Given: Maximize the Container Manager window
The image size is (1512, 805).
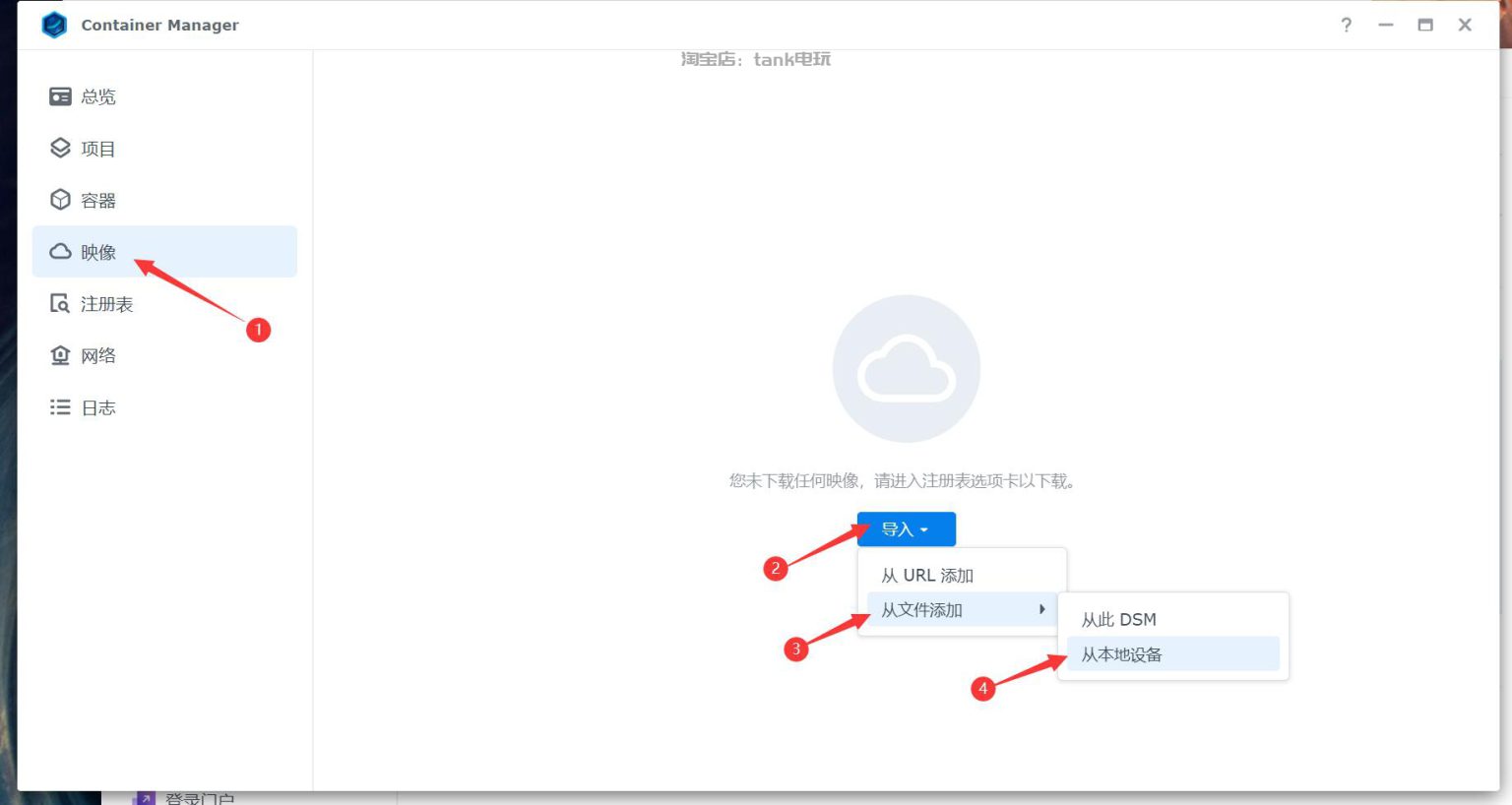Looking at the screenshot, I should 1424,25.
